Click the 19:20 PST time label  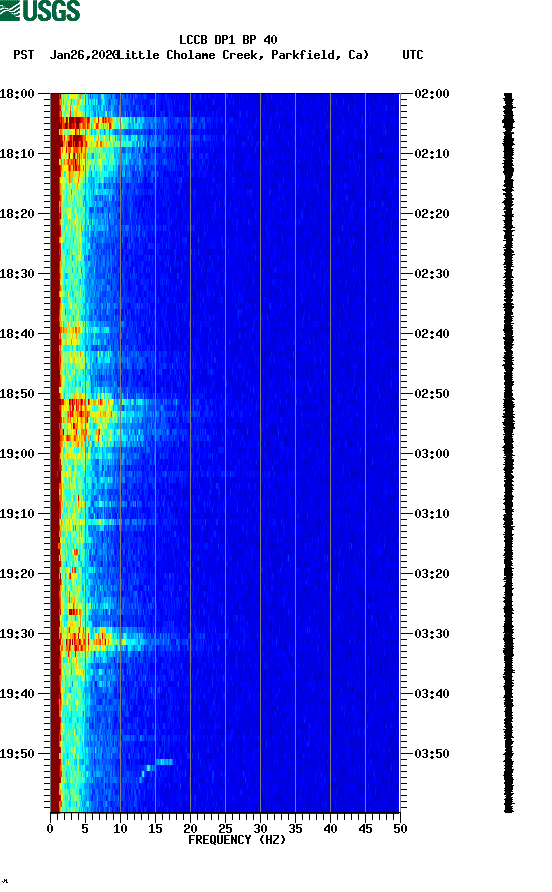[17, 574]
